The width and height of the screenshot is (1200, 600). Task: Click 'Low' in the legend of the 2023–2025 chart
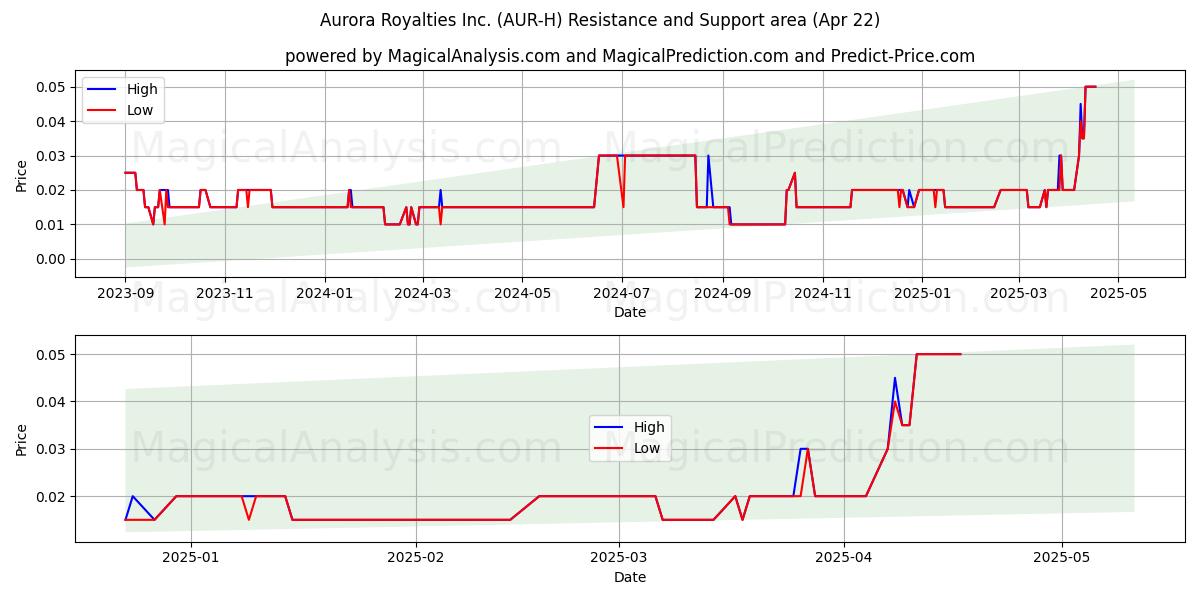tap(140, 110)
